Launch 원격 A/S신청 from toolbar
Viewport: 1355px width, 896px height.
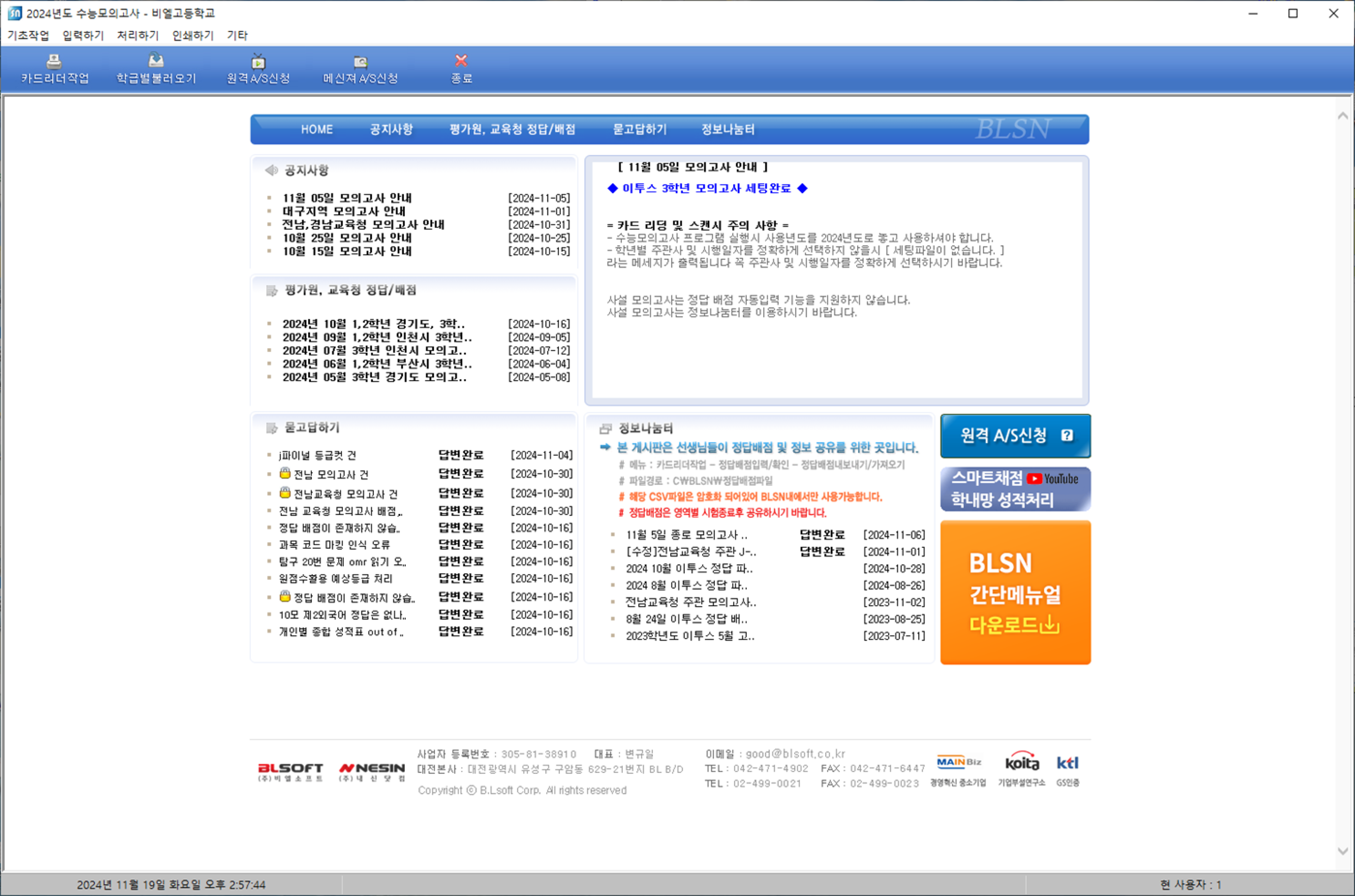258,68
